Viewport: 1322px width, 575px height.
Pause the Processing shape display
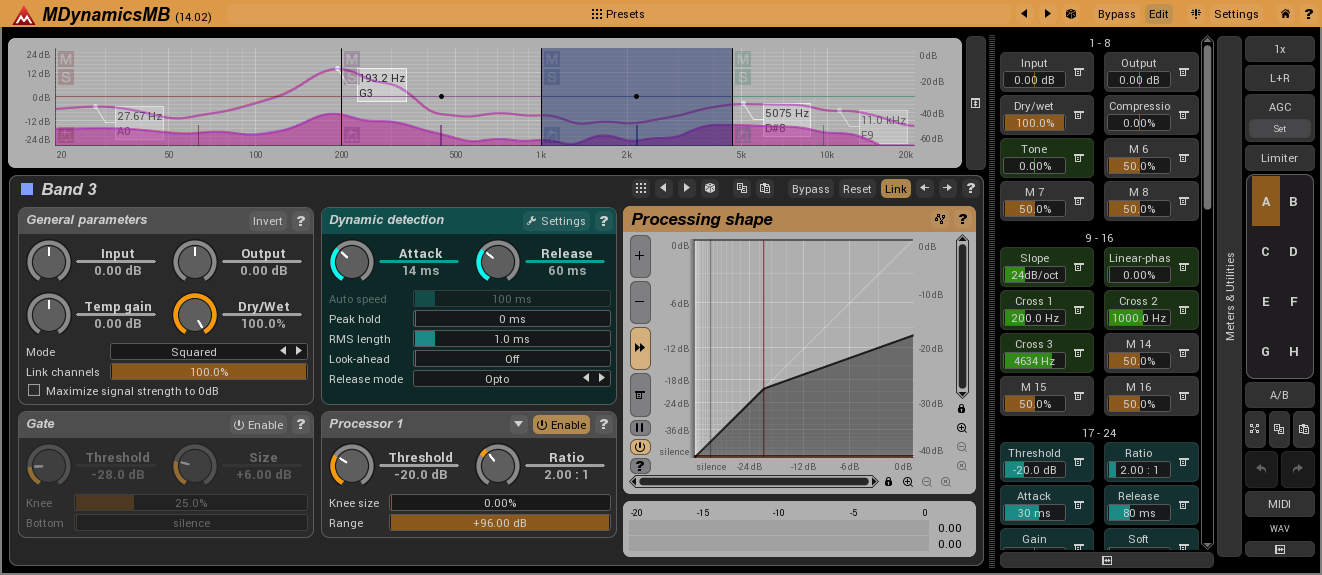pyautogui.click(x=640, y=428)
